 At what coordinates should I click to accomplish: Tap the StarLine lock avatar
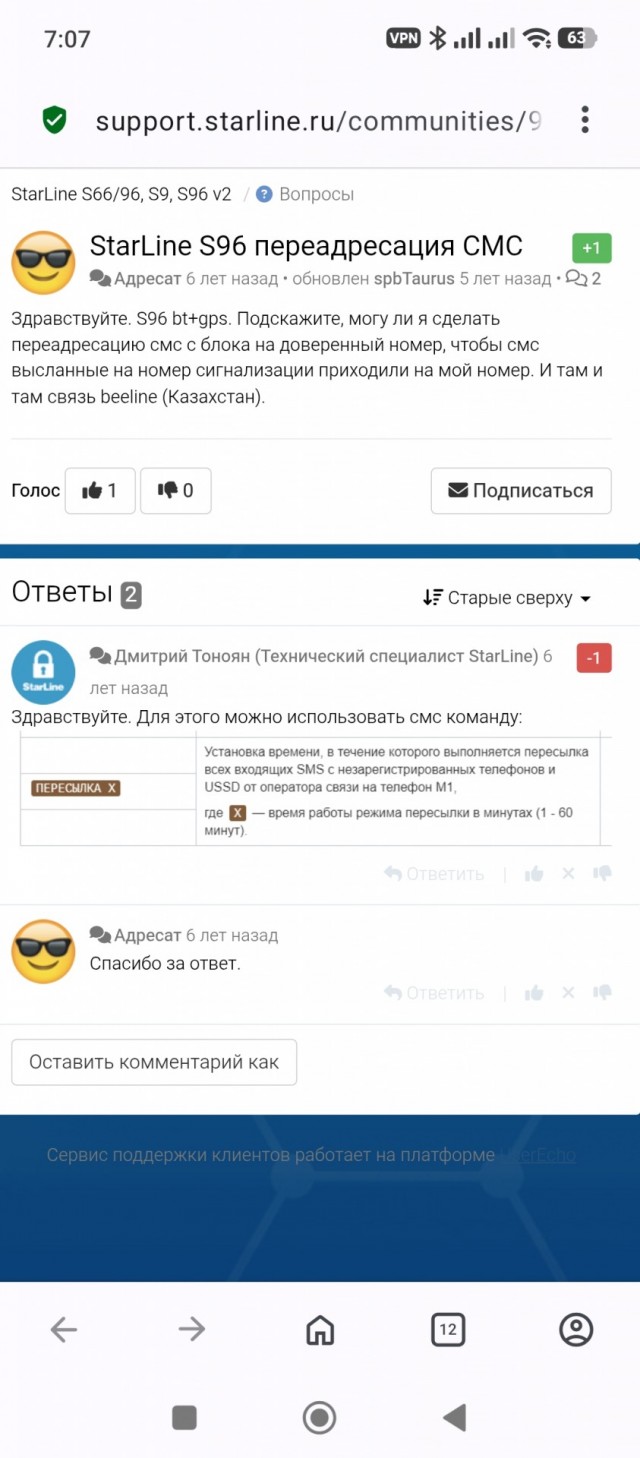(43, 672)
